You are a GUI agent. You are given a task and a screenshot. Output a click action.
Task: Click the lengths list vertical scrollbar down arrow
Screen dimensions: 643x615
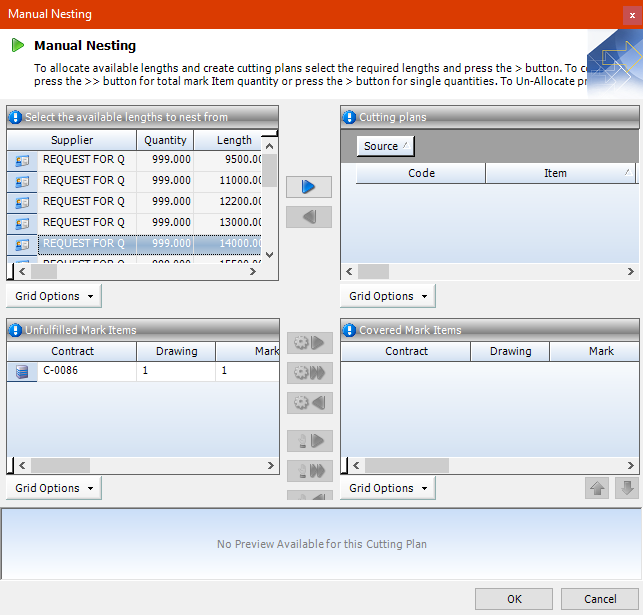(x=269, y=255)
